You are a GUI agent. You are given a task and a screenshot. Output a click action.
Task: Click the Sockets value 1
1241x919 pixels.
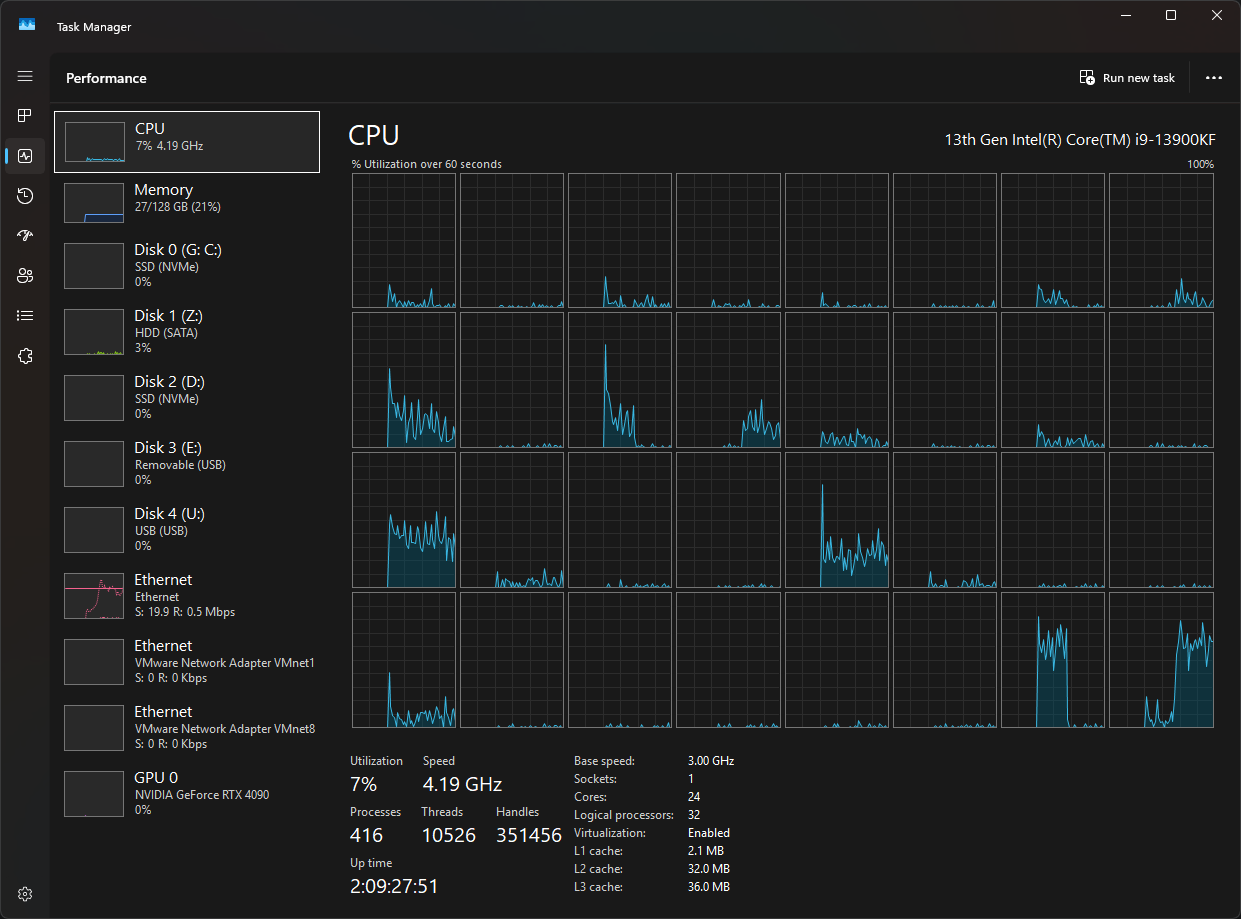691,779
